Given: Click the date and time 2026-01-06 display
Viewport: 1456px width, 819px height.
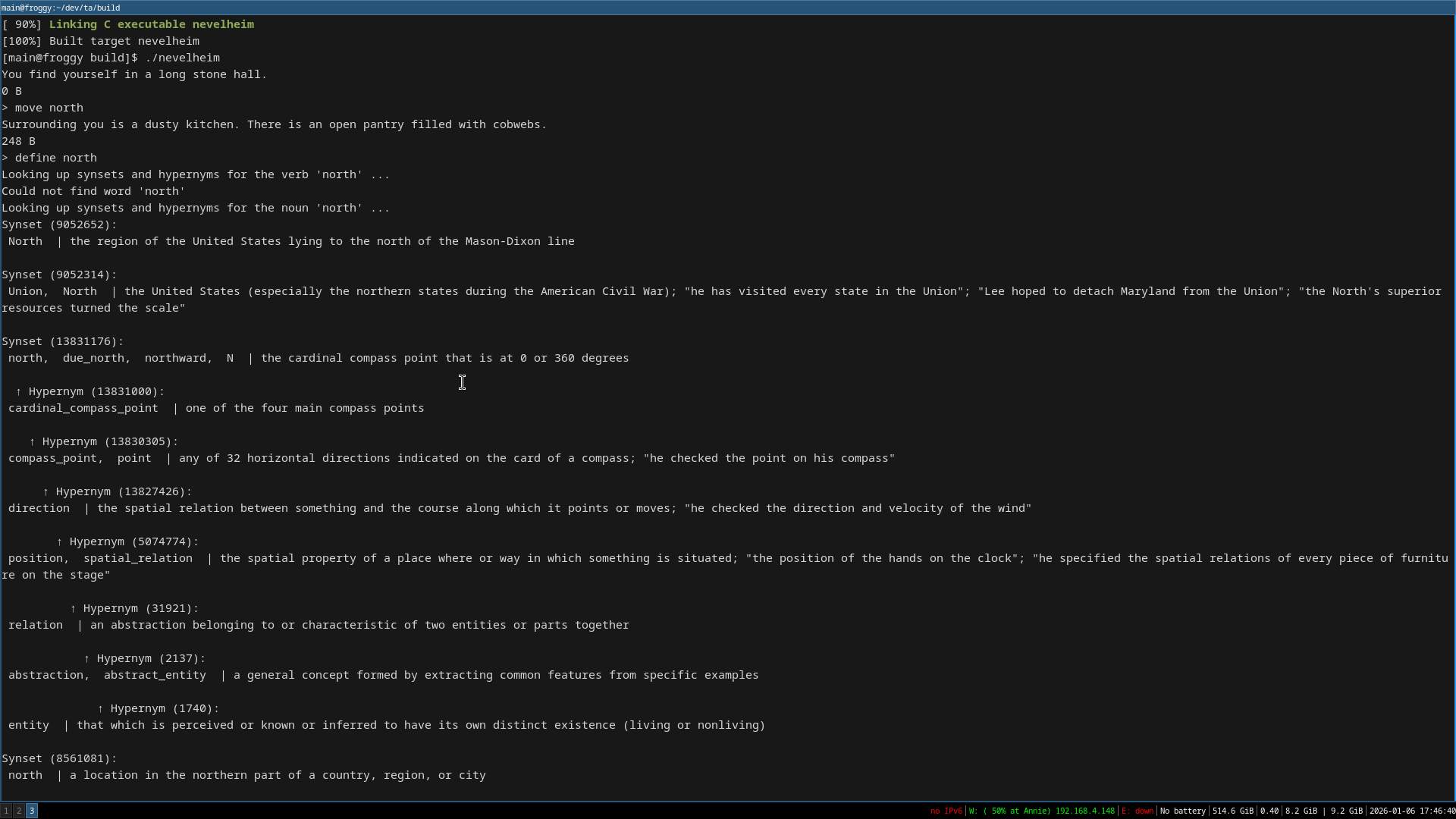Looking at the screenshot, I should [x=1411, y=811].
